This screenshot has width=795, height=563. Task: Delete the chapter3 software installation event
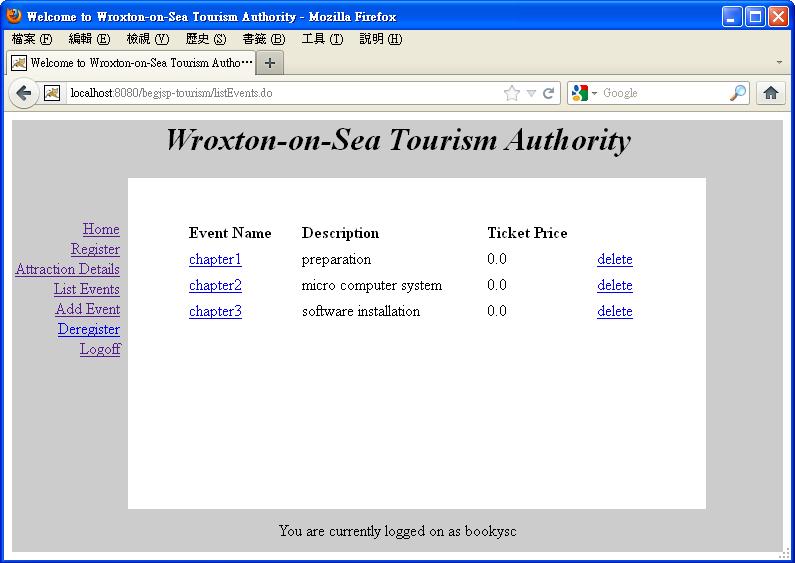[x=614, y=311]
